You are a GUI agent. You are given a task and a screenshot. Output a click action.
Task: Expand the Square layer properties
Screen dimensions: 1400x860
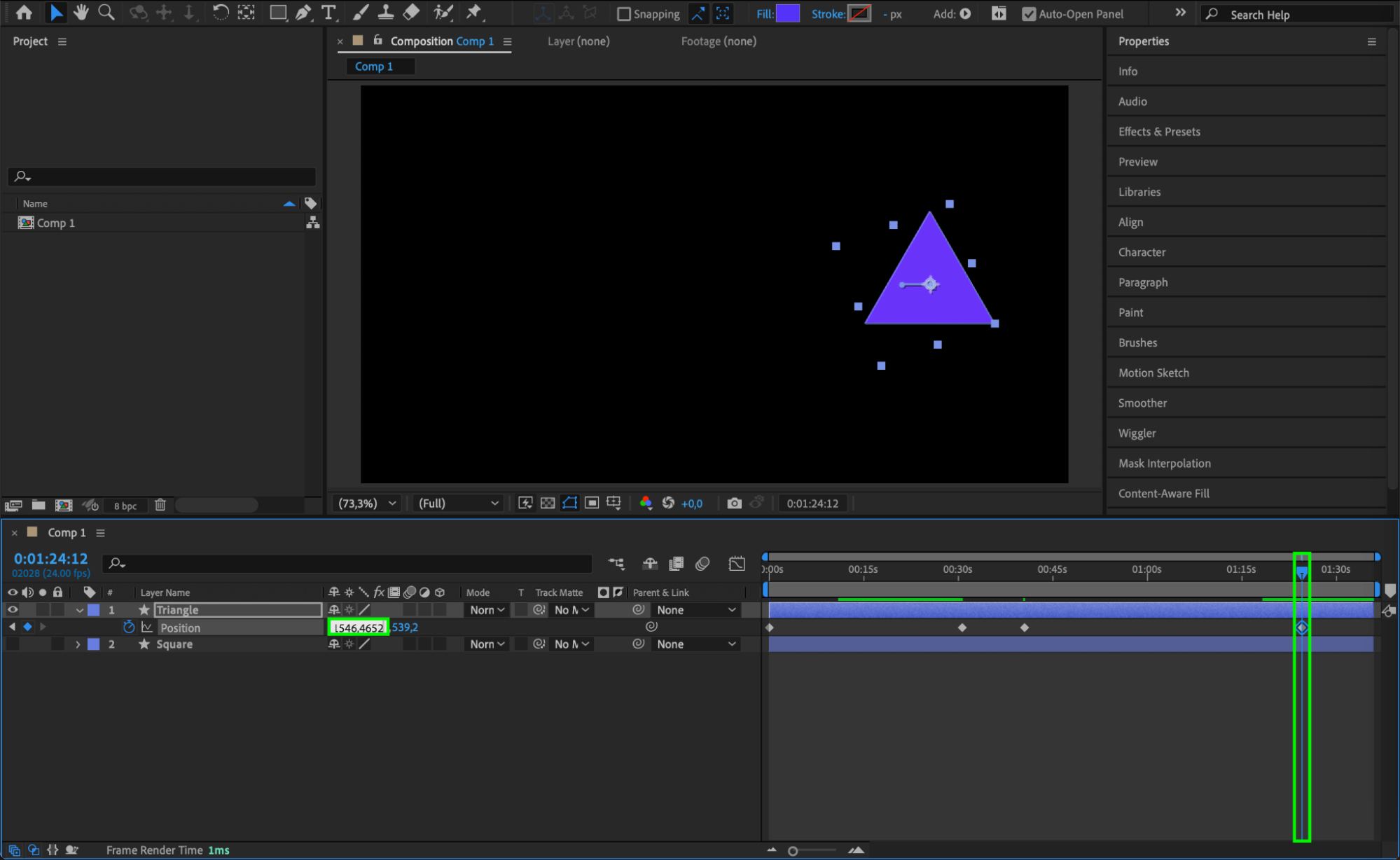(78, 644)
